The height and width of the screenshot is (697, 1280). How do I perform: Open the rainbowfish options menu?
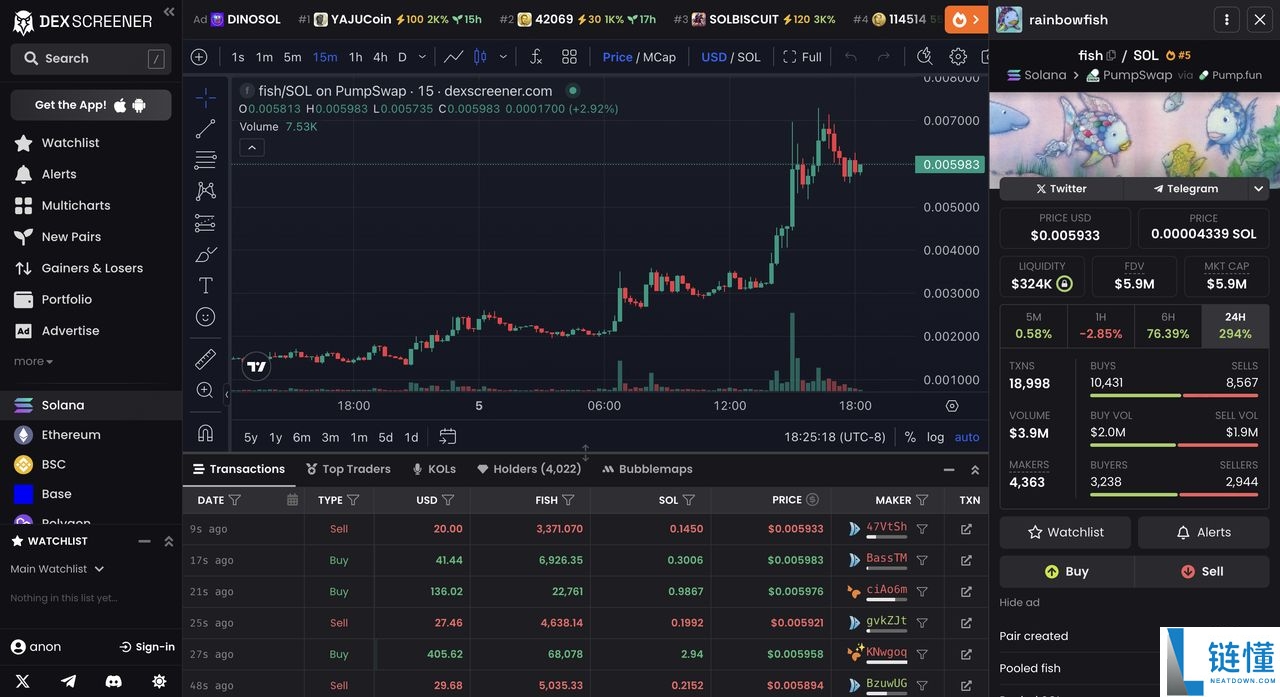[1226, 19]
